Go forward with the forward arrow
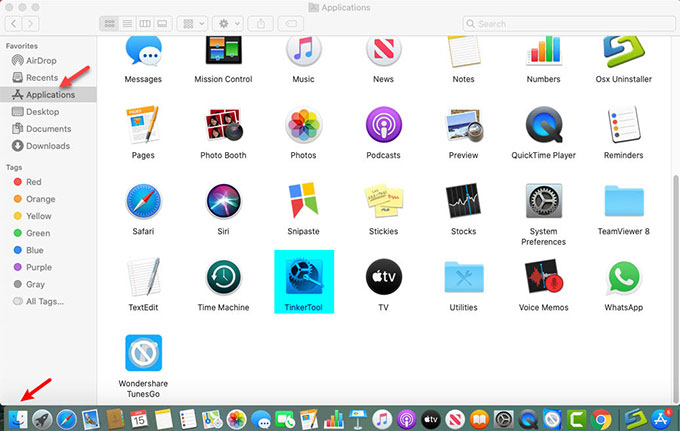Viewport: 680px width, 431px height. coord(30,23)
